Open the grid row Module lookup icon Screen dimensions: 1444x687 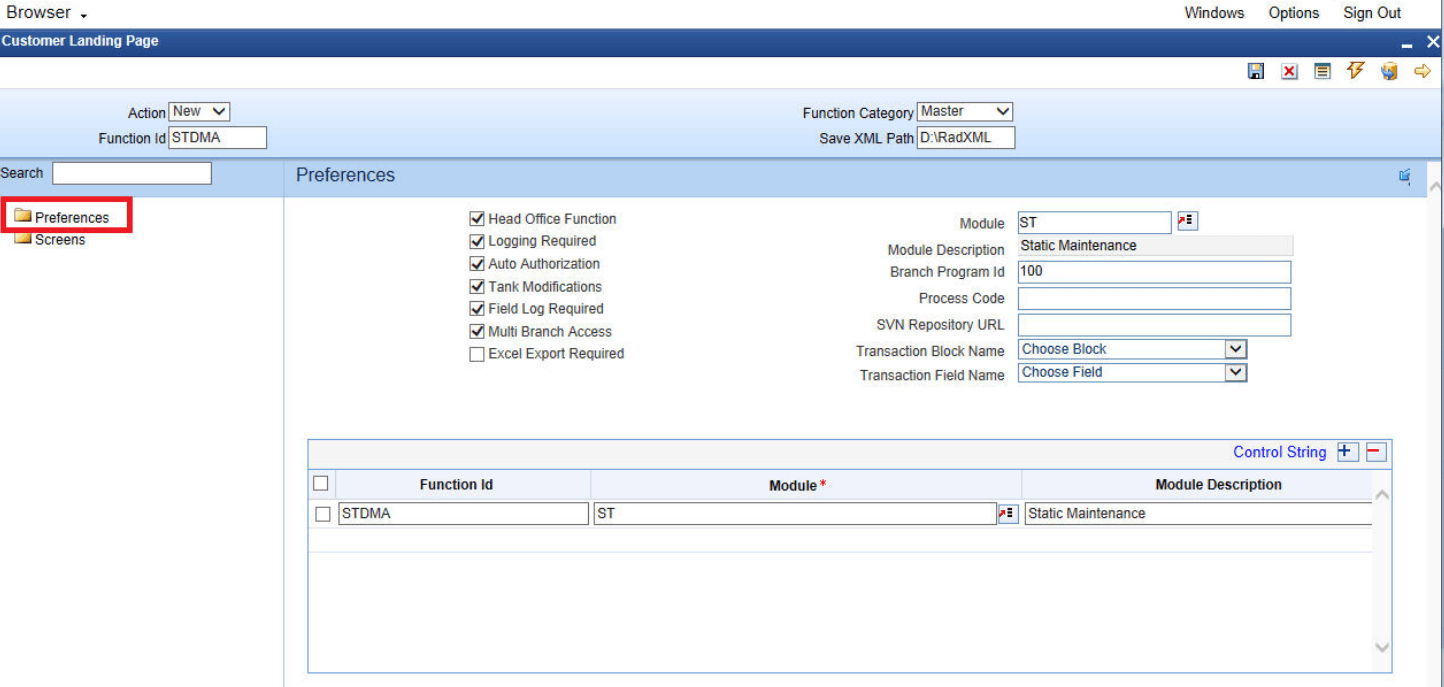point(1008,513)
